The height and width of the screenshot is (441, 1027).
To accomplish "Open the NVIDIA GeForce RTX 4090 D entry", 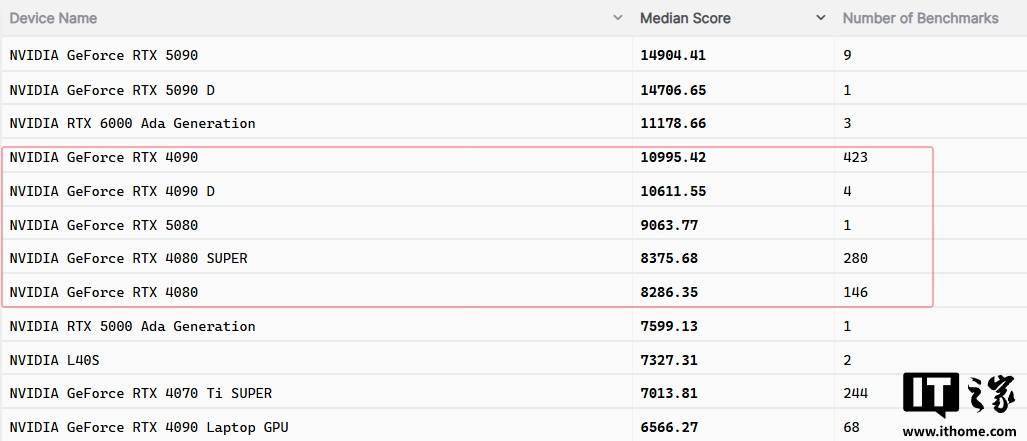I will click(x=112, y=191).
